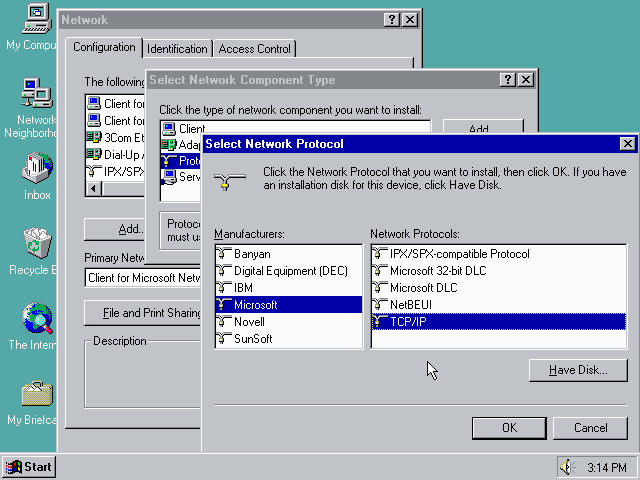Image resolution: width=640 pixels, height=480 pixels.
Task: Click the Banyan manufacturer icon
Action: pyautogui.click(x=223, y=254)
